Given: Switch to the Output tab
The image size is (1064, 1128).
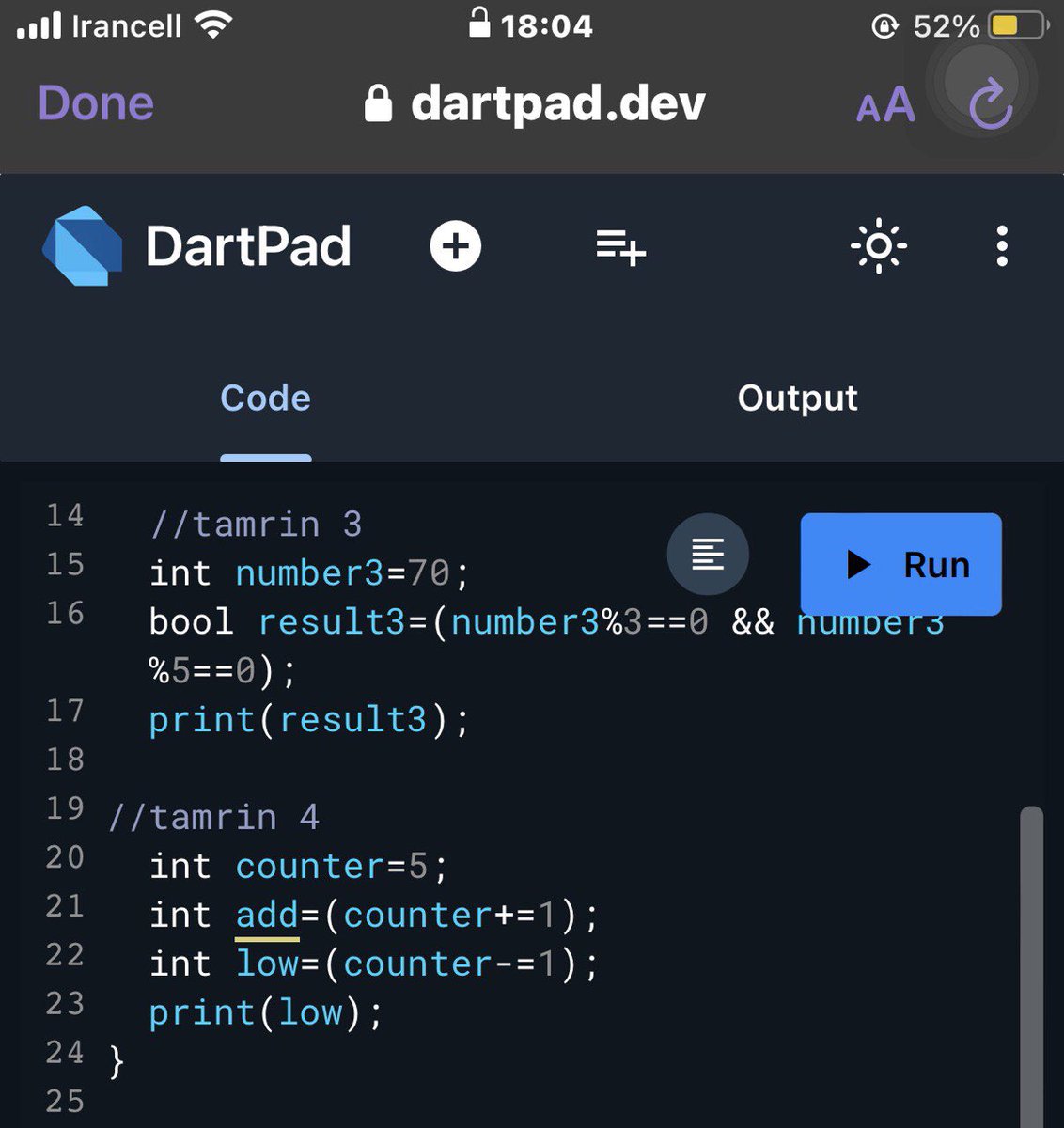Looking at the screenshot, I should pyautogui.click(x=797, y=398).
